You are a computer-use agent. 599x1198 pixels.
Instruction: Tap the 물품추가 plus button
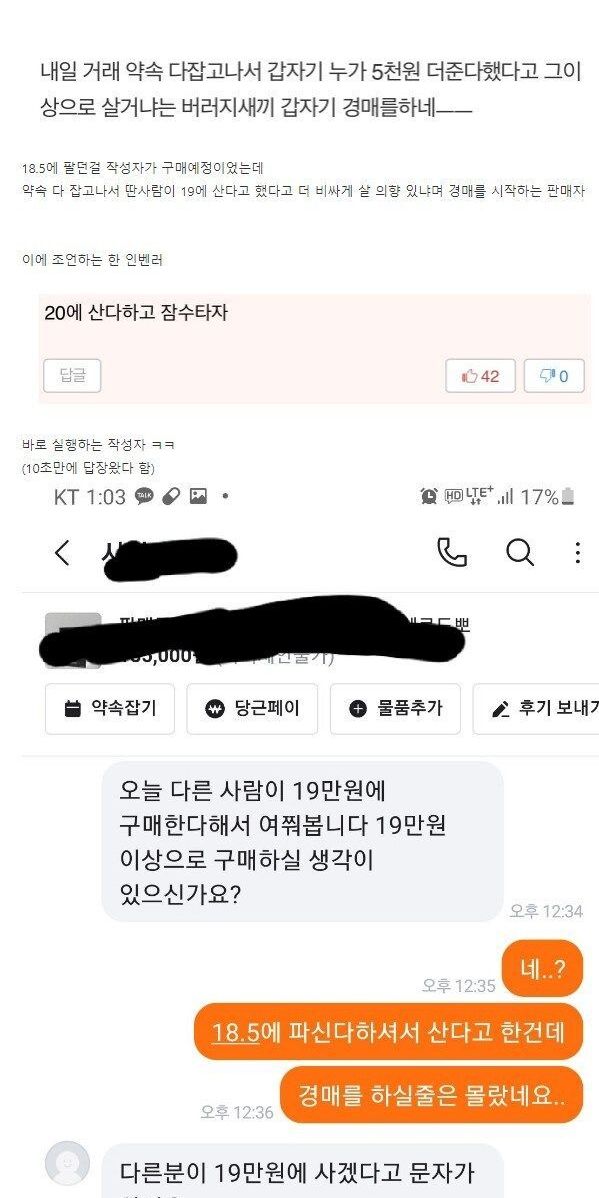[x=395, y=708]
